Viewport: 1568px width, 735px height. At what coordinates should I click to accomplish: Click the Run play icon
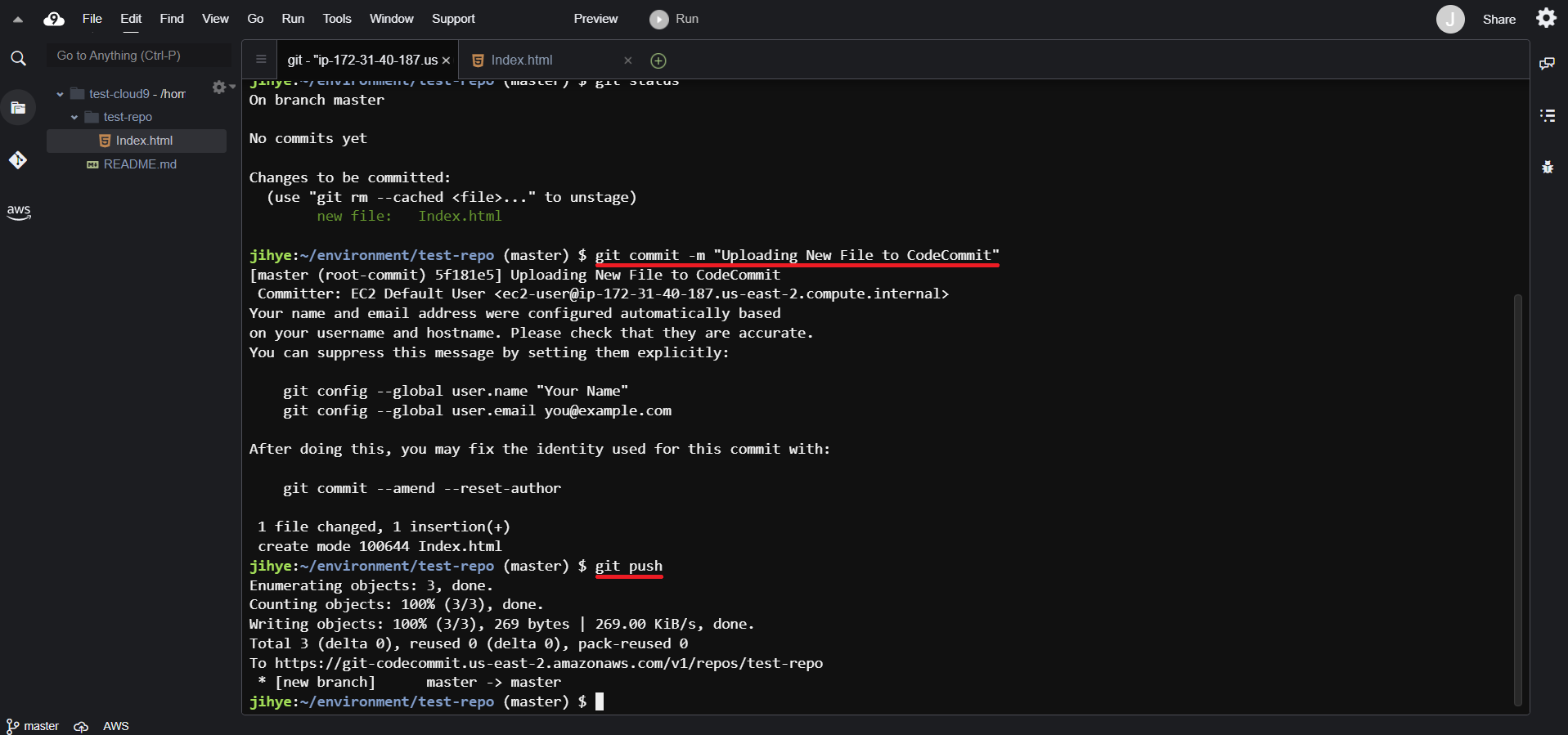659,19
